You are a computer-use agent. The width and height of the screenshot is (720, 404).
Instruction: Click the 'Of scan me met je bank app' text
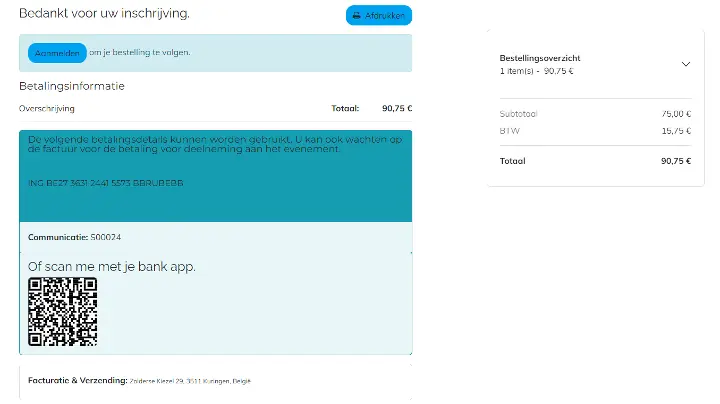click(x=111, y=266)
